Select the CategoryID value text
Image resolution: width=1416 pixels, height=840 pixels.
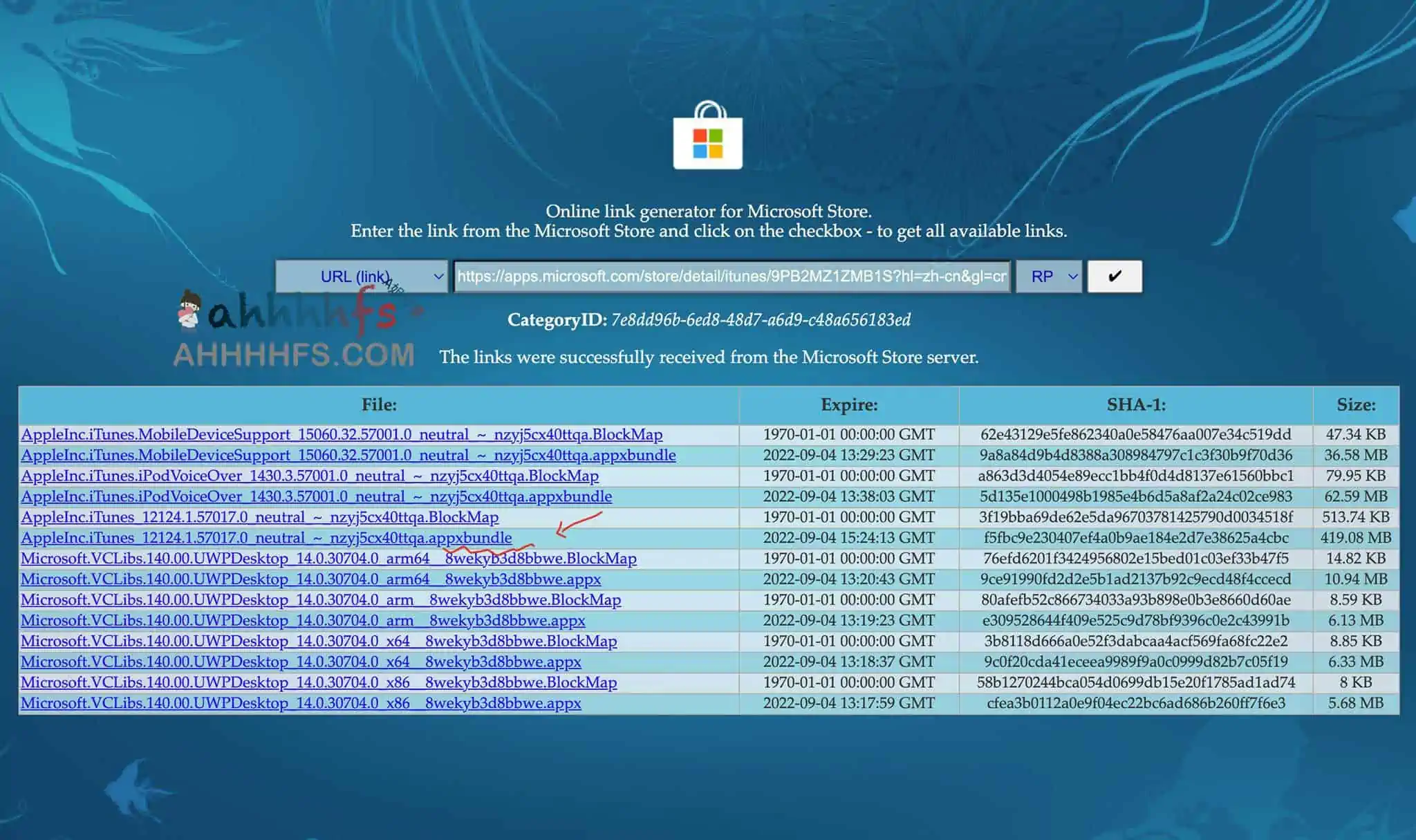point(761,320)
